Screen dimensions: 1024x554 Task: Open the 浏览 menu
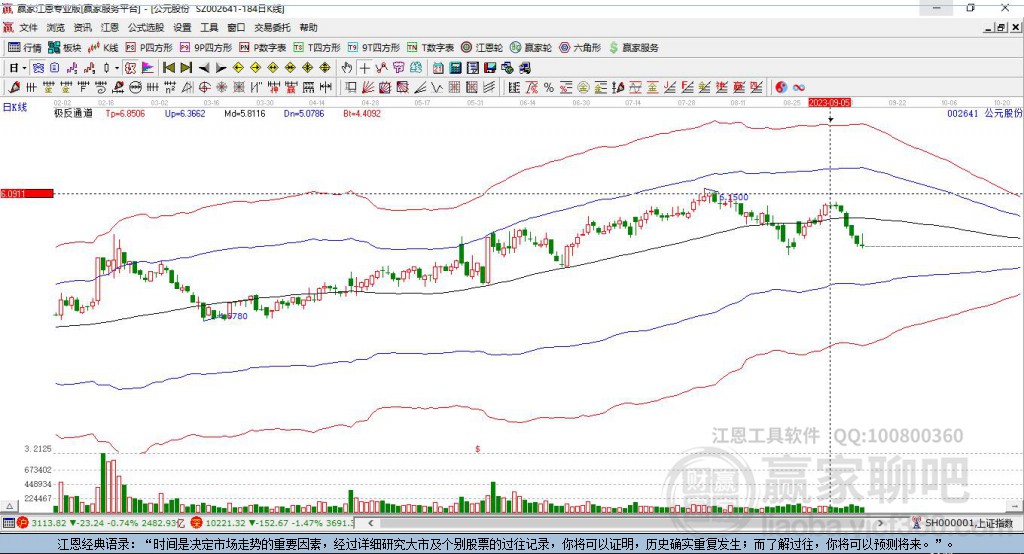click(56, 27)
